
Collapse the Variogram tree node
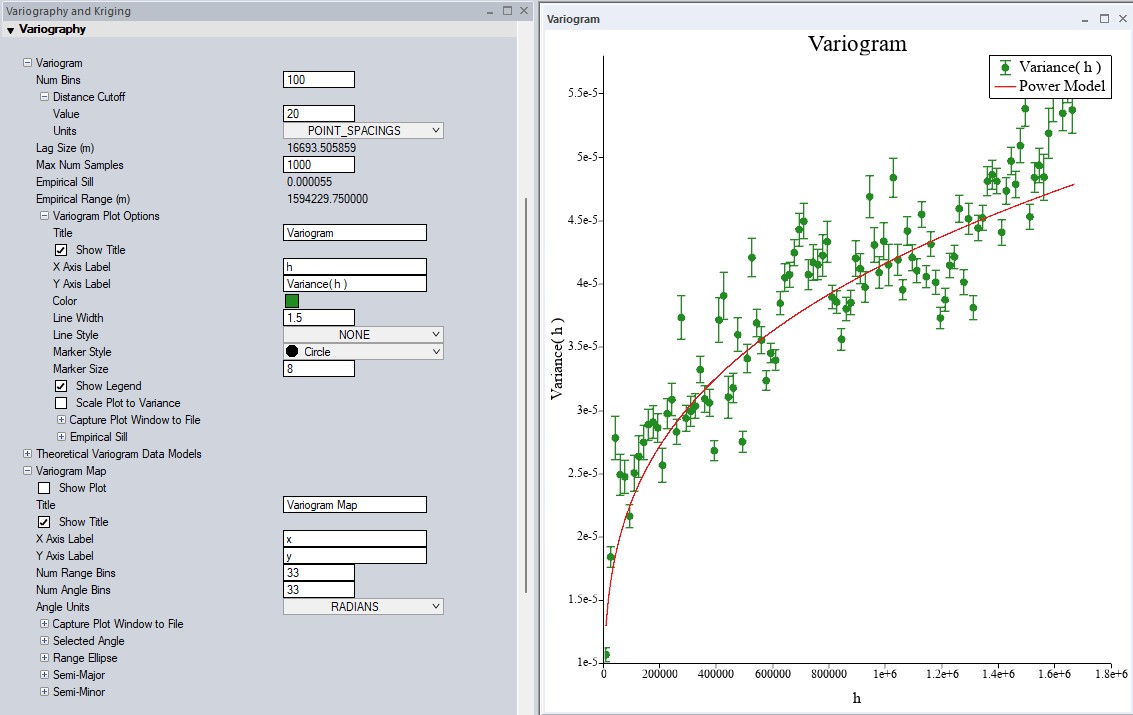[28, 63]
